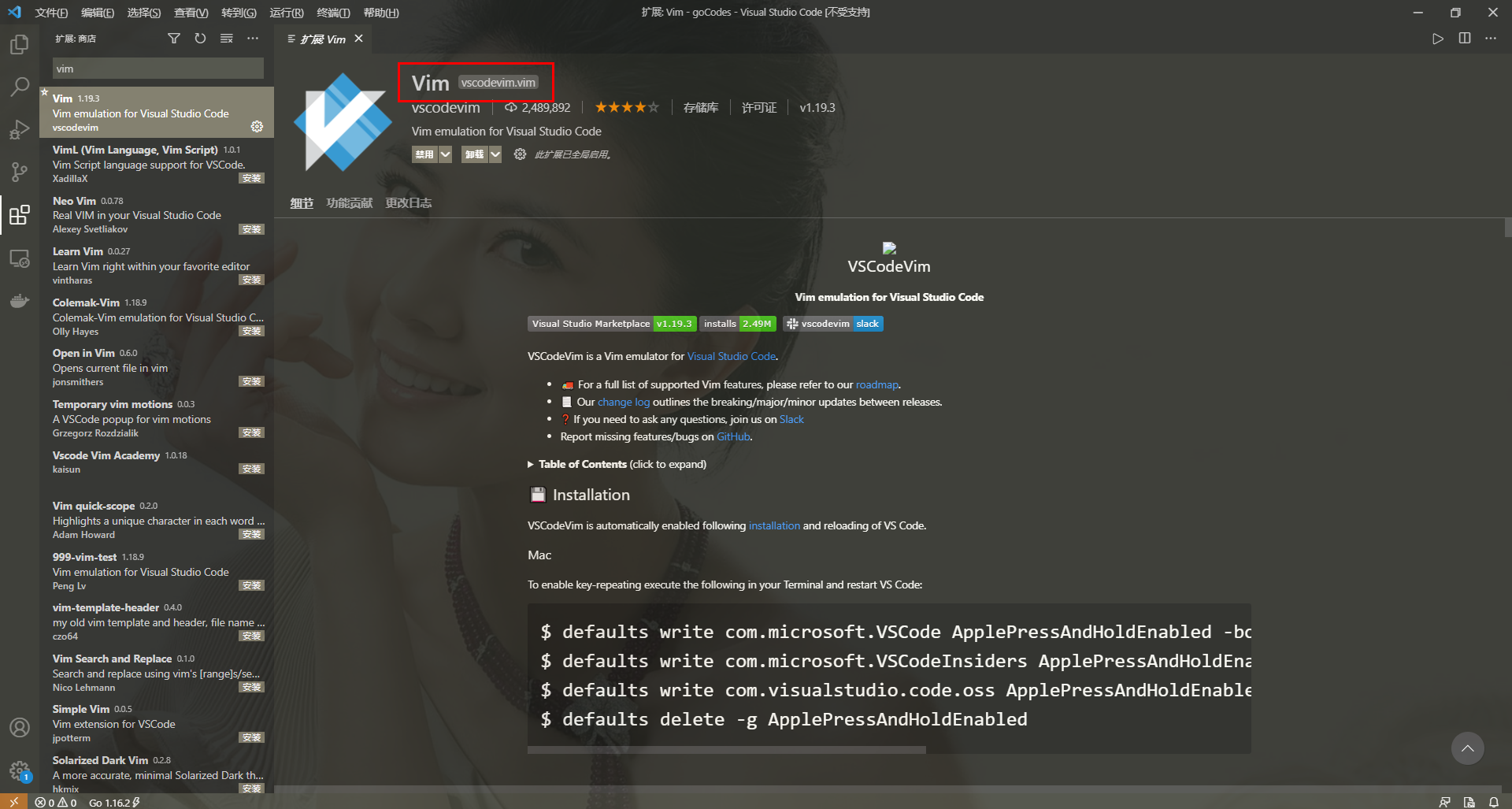
Task: Open the 帮助(H) menu
Action: pyautogui.click(x=381, y=13)
